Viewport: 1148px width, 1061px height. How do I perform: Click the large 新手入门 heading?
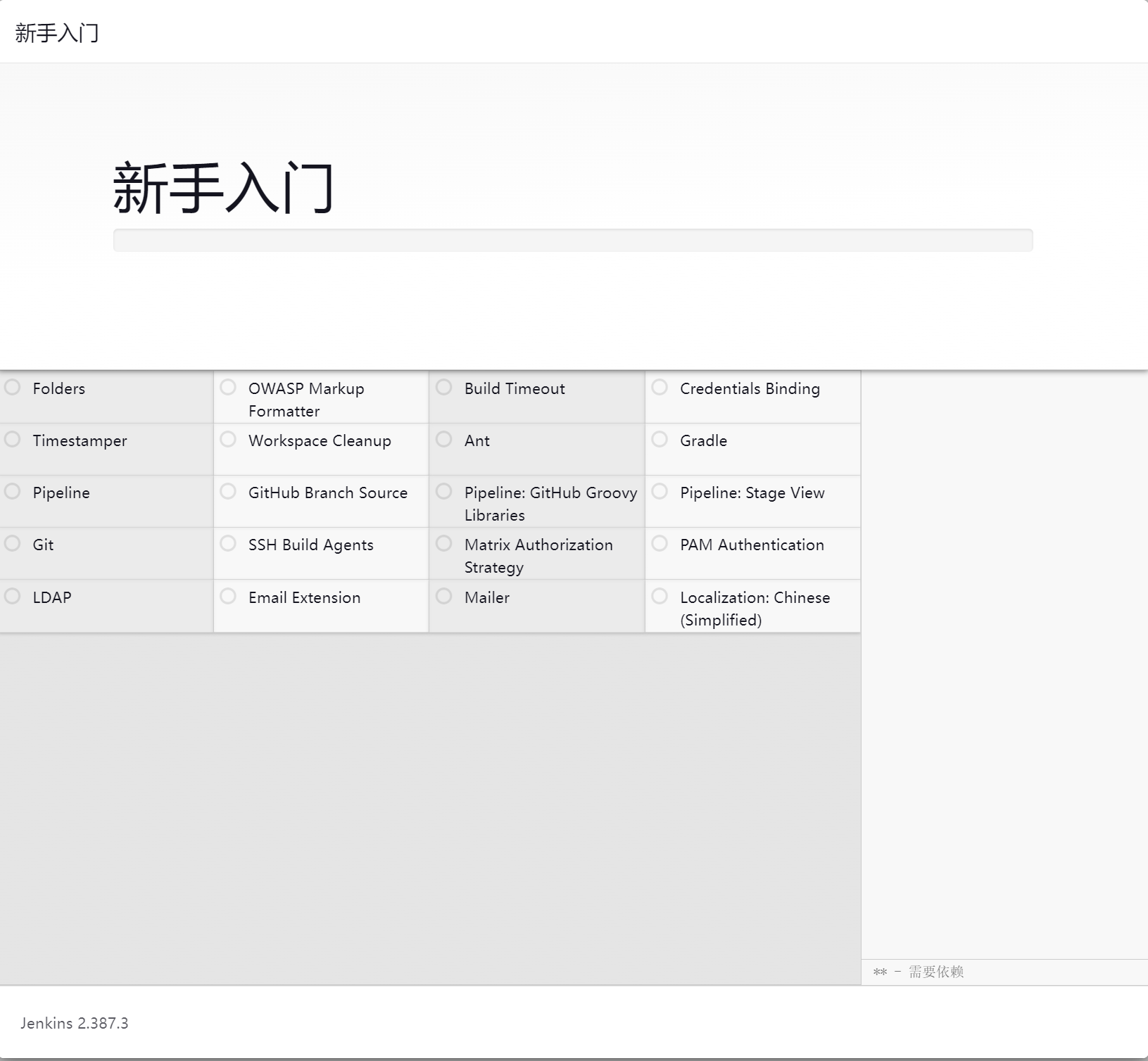[x=224, y=187]
